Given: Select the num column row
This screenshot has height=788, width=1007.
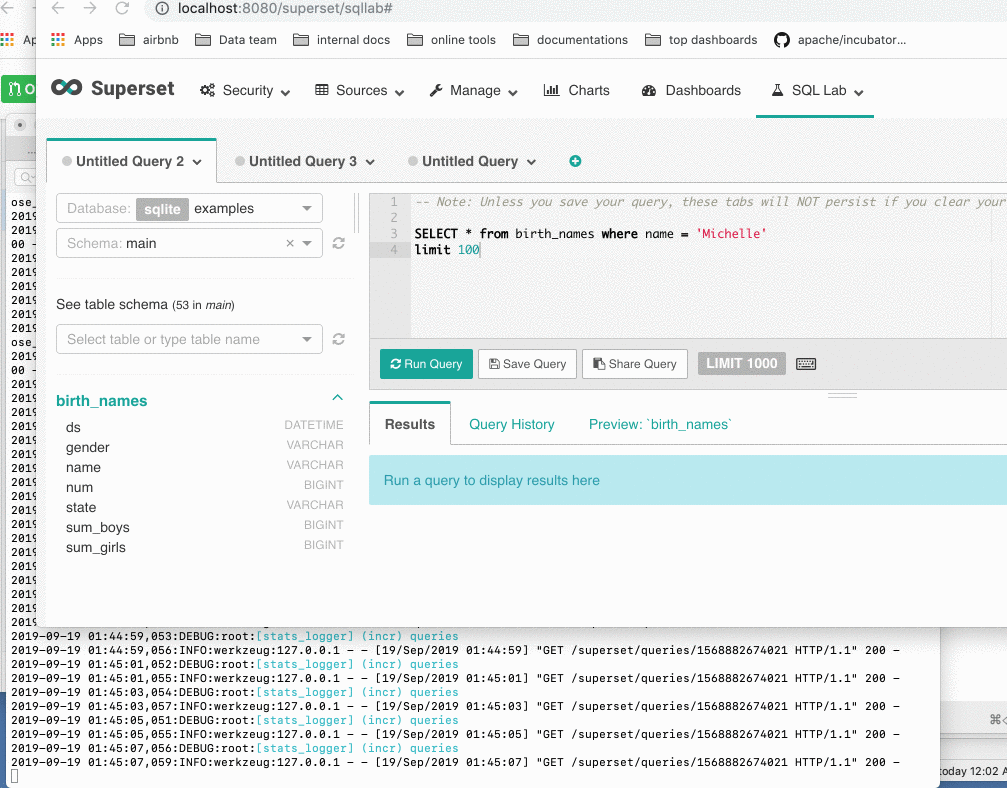Looking at the screenshot, I should [x=204, y=486].
